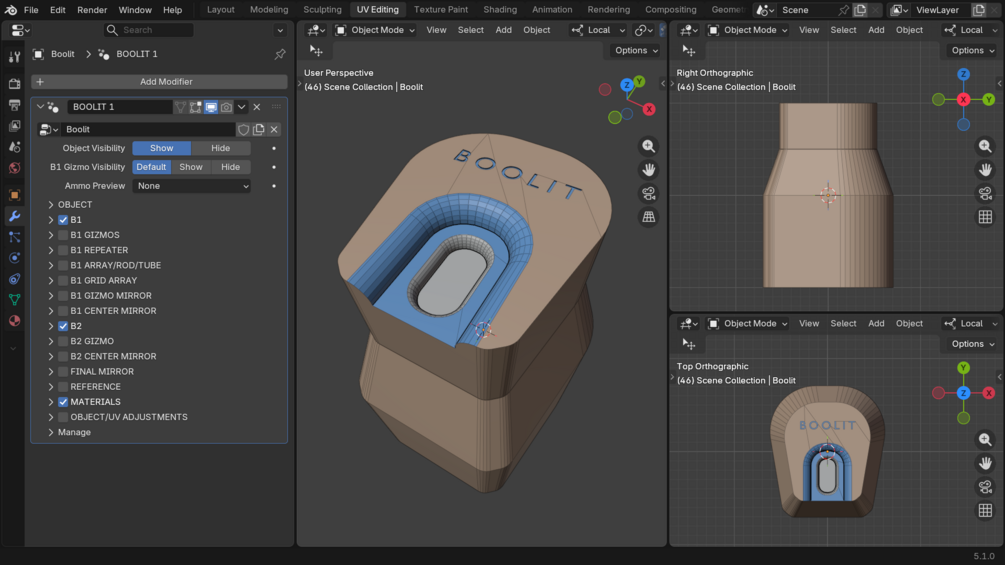Toggle the MATERIALS checkbox
The height and width of the screenshot is (565, 1005).
63,402
